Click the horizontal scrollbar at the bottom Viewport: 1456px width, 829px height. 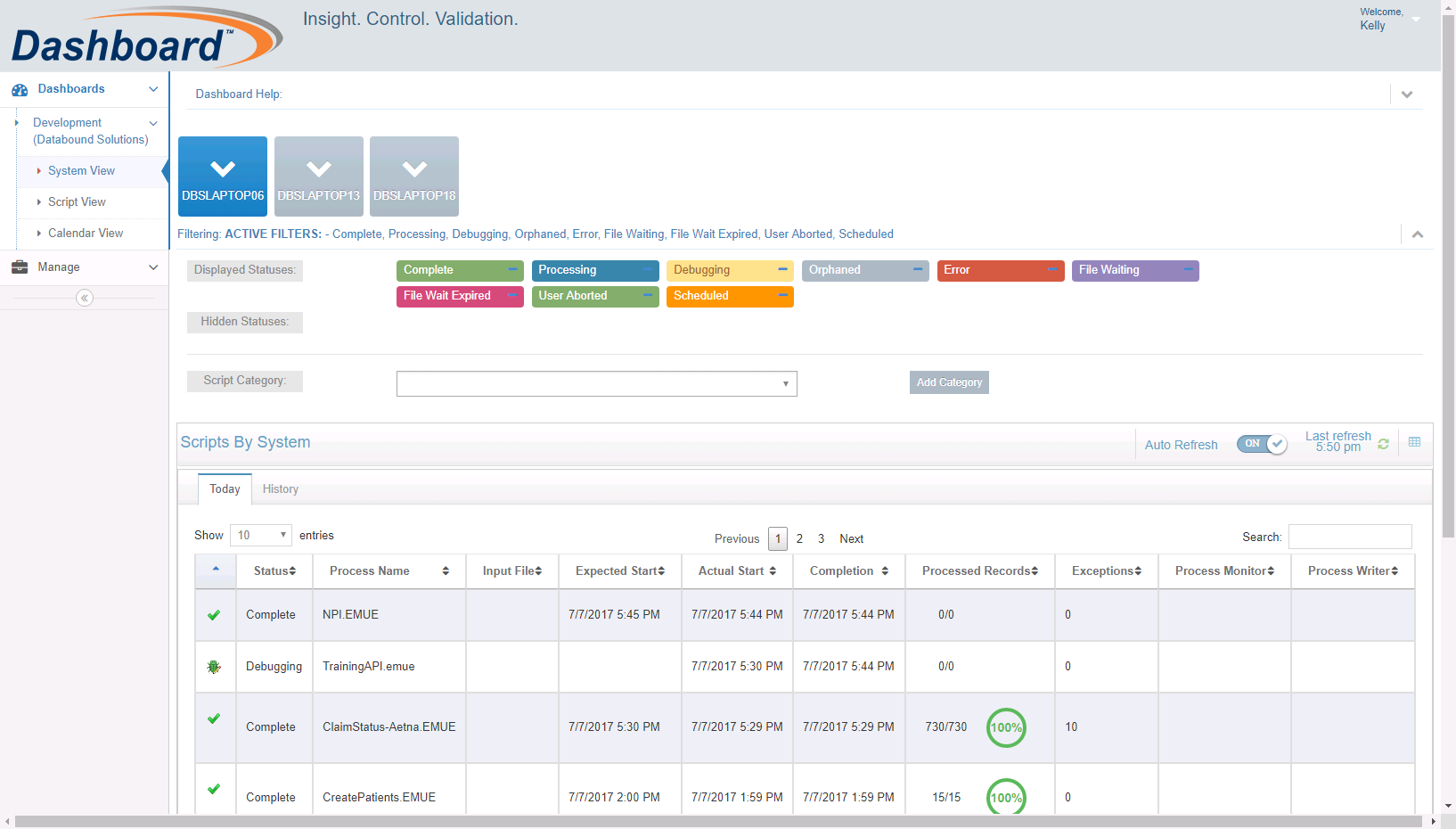[x=718, y=821]
